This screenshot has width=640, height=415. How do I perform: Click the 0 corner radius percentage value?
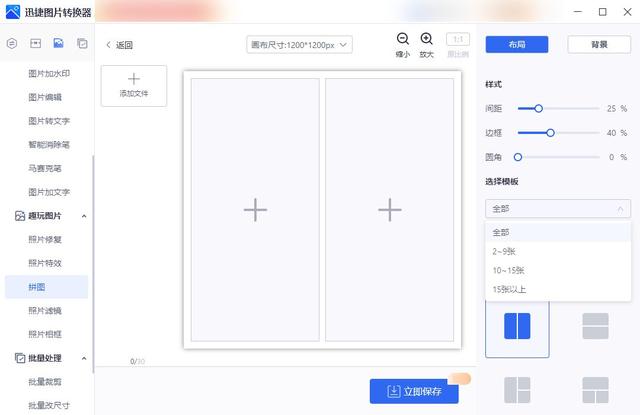(x=611, y=157)
